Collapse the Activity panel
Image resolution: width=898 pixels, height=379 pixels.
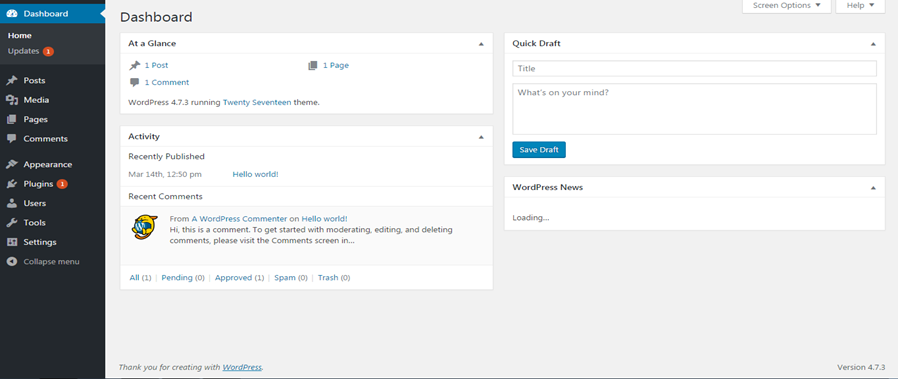[x=481, y=137]
